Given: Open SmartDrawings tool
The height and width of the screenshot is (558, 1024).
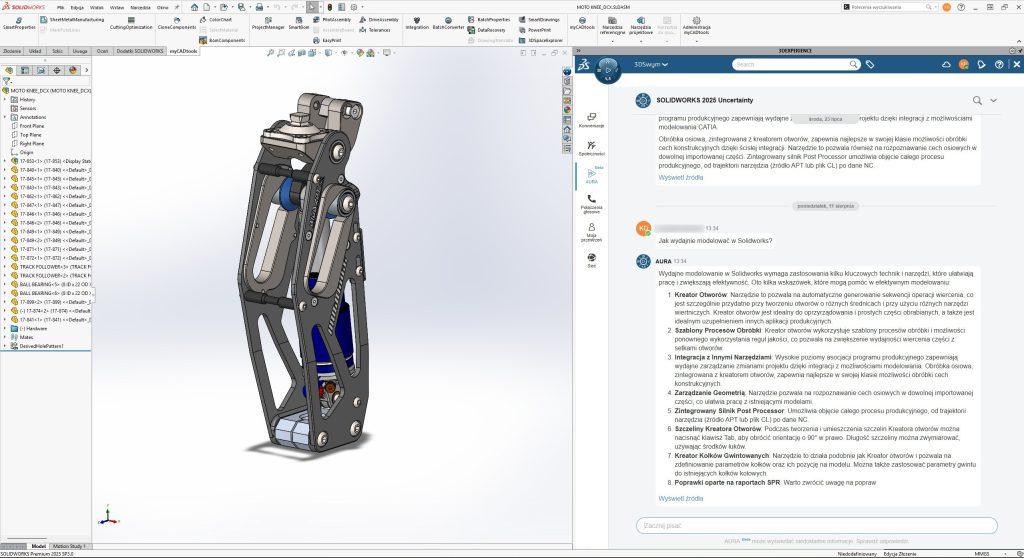Looking at the screenshot, I should tap(539, 20).
